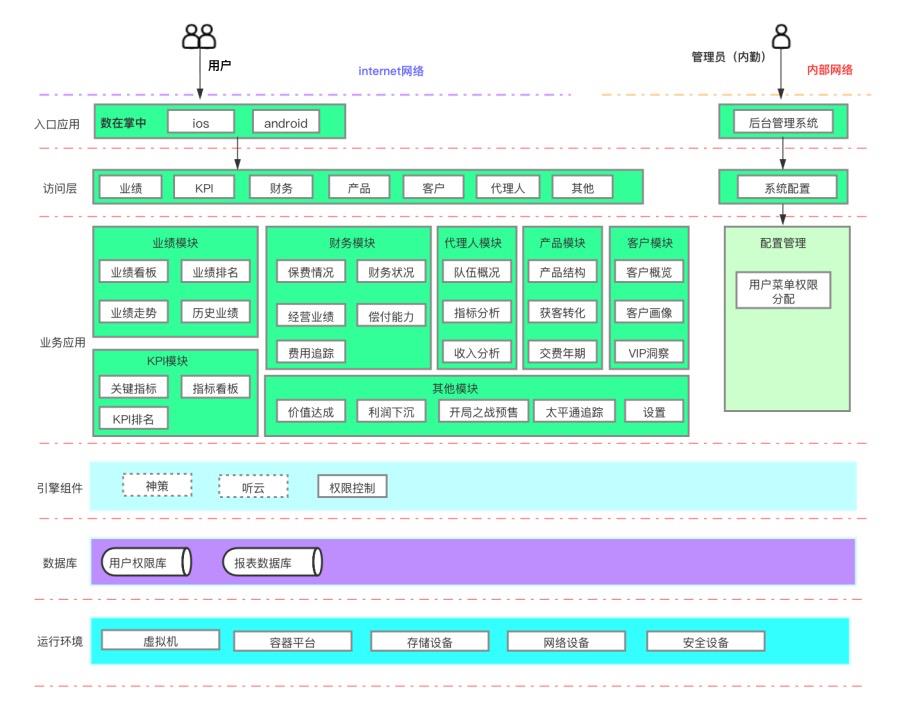Select the ios entry box
Image resolution: width=897 pixels, height=720 pixels.
[200, 123]
